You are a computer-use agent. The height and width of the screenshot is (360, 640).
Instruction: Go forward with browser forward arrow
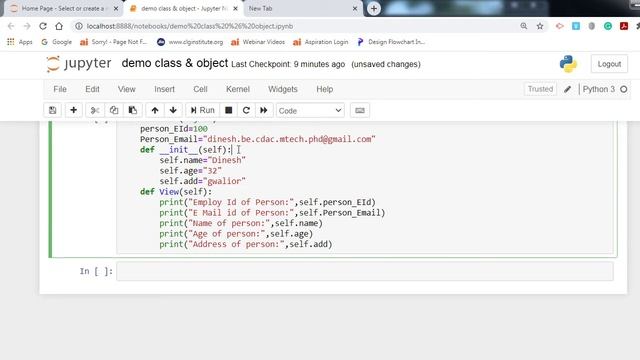click(x=27, y=26)
